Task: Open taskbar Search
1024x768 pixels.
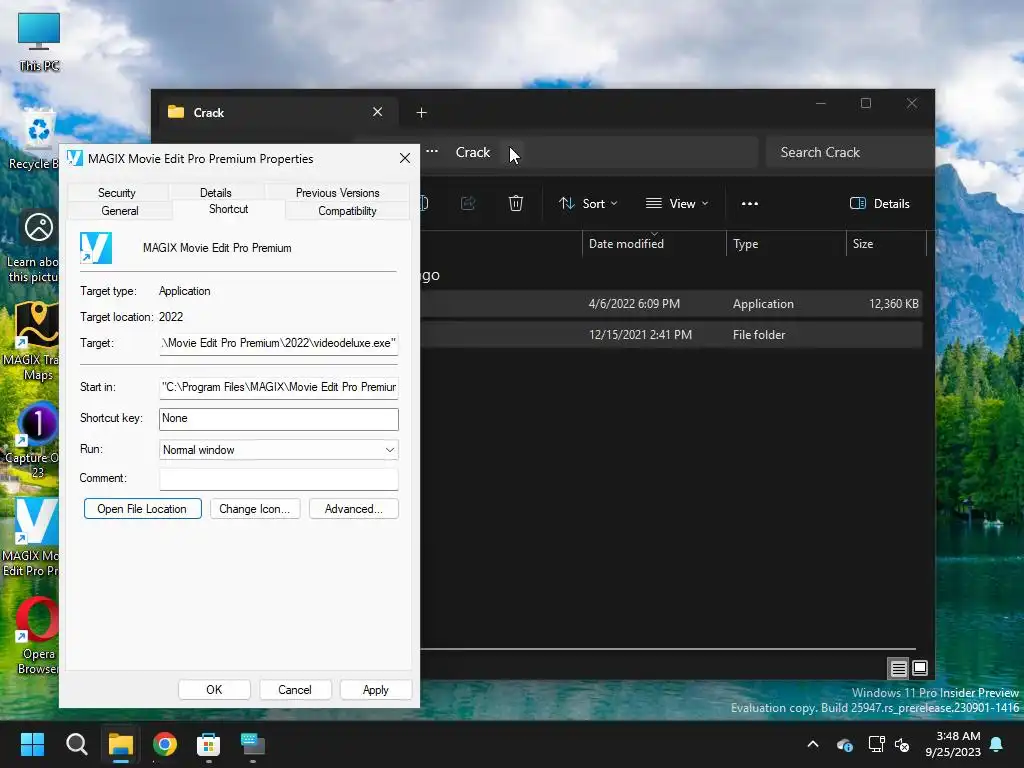Action: click(x=76, y=744)
